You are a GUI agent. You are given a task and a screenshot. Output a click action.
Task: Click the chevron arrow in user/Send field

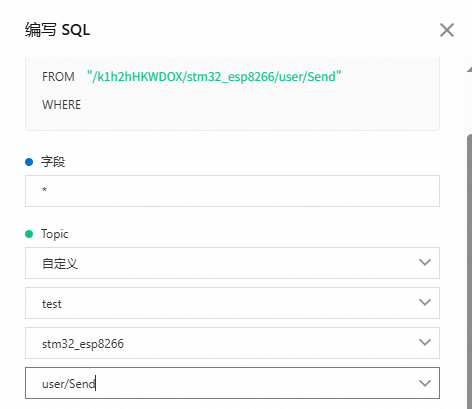[425, 383]
